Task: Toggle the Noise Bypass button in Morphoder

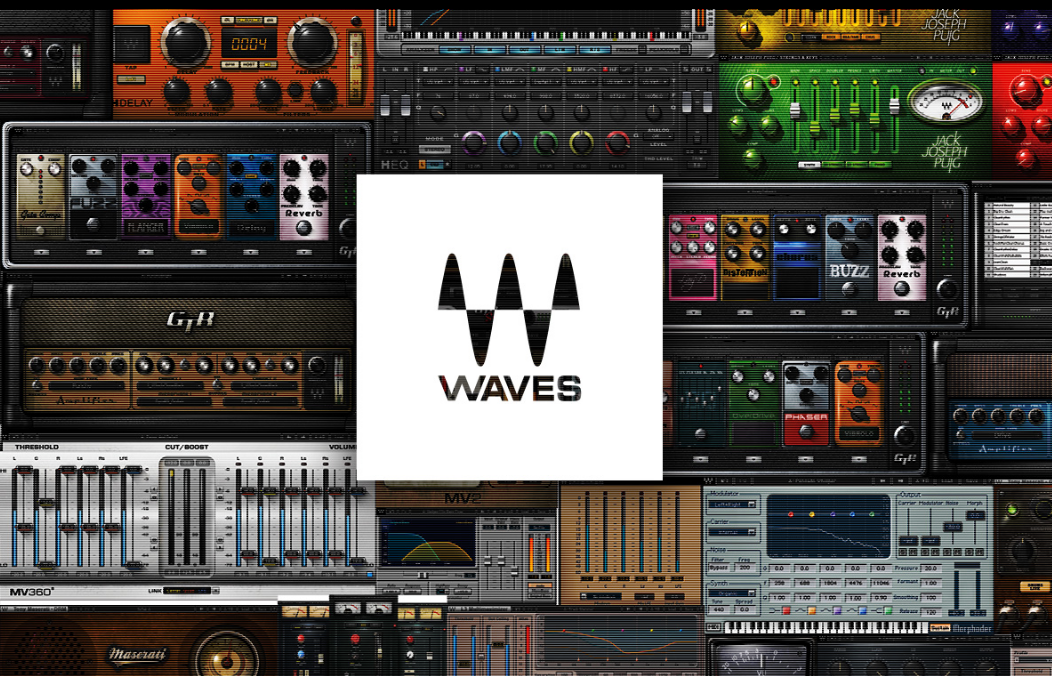Action: 719,567
